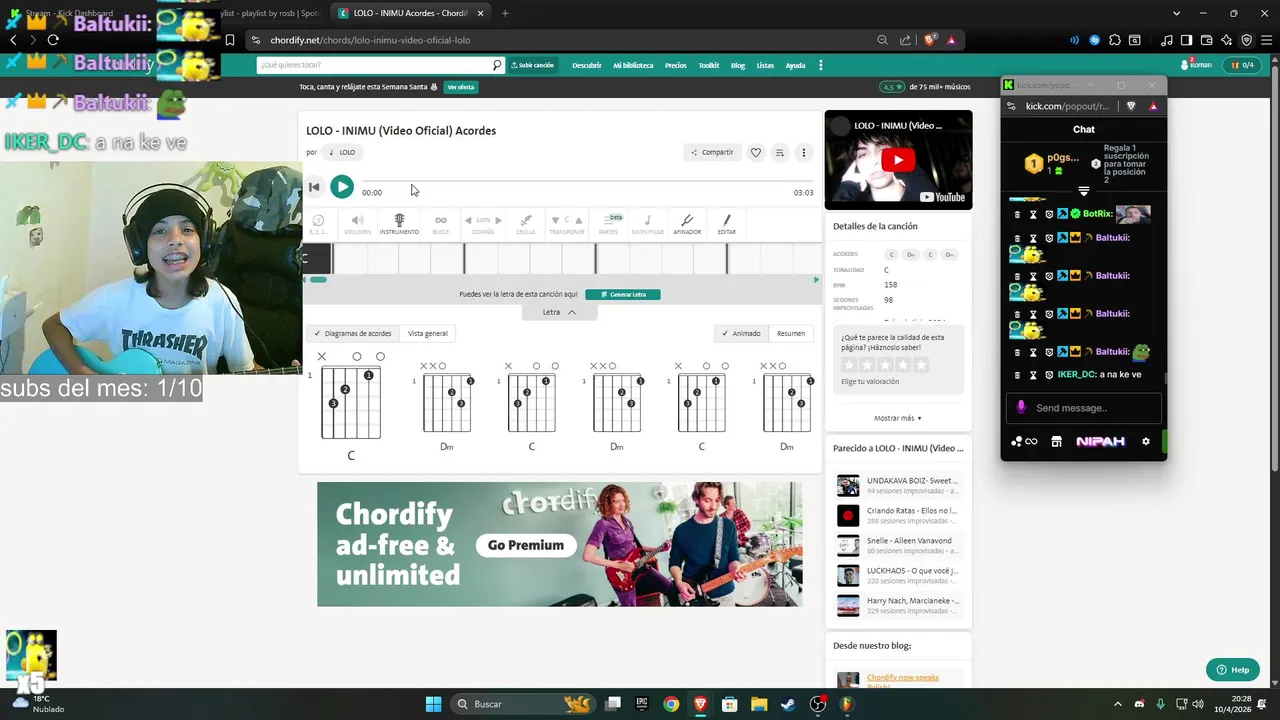1280x720 pixels.
Task: Open the Instrumento selector
Action: tap(399, 224)
